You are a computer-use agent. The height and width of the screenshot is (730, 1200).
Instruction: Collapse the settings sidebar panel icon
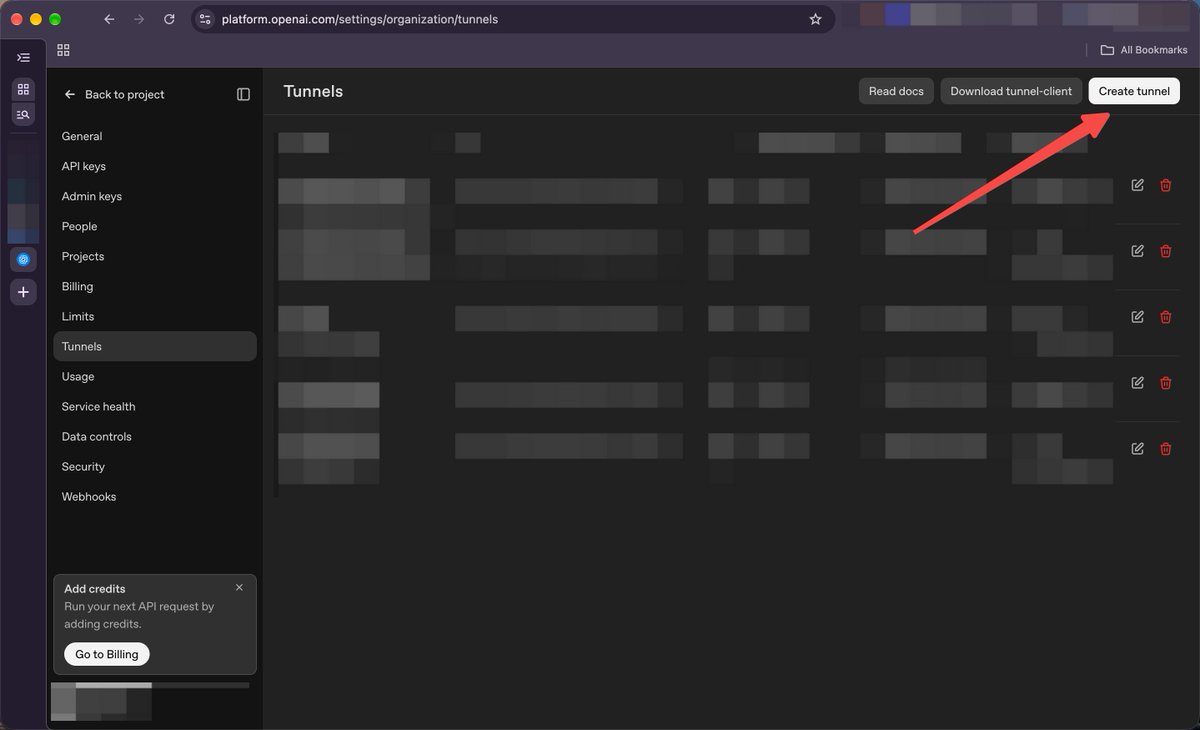243,94
